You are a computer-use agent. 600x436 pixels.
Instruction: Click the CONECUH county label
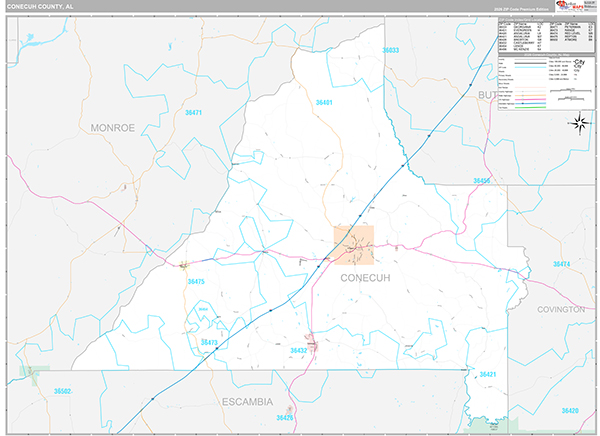365,278
